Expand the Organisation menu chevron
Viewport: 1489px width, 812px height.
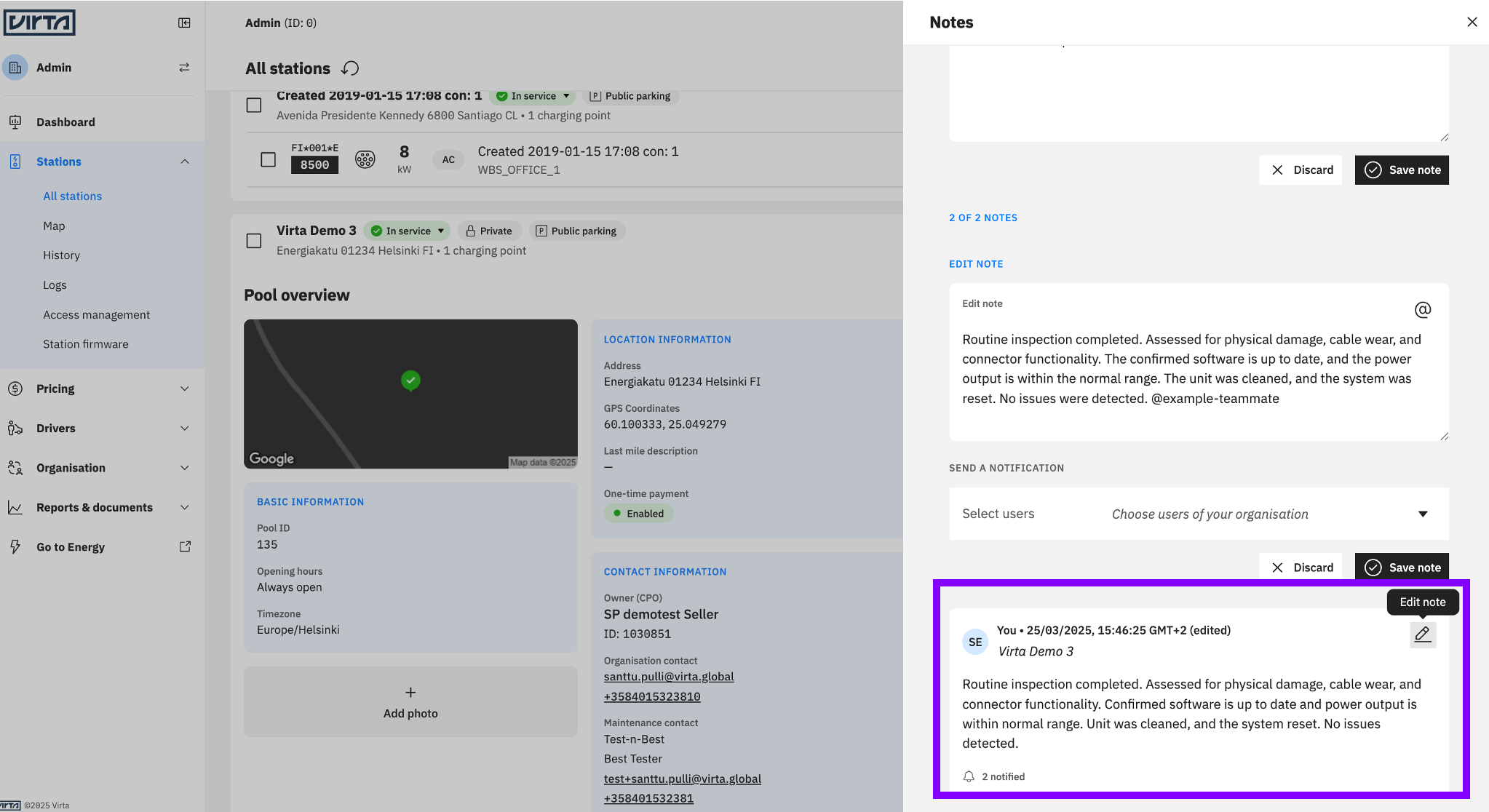[x=185, y=468]
